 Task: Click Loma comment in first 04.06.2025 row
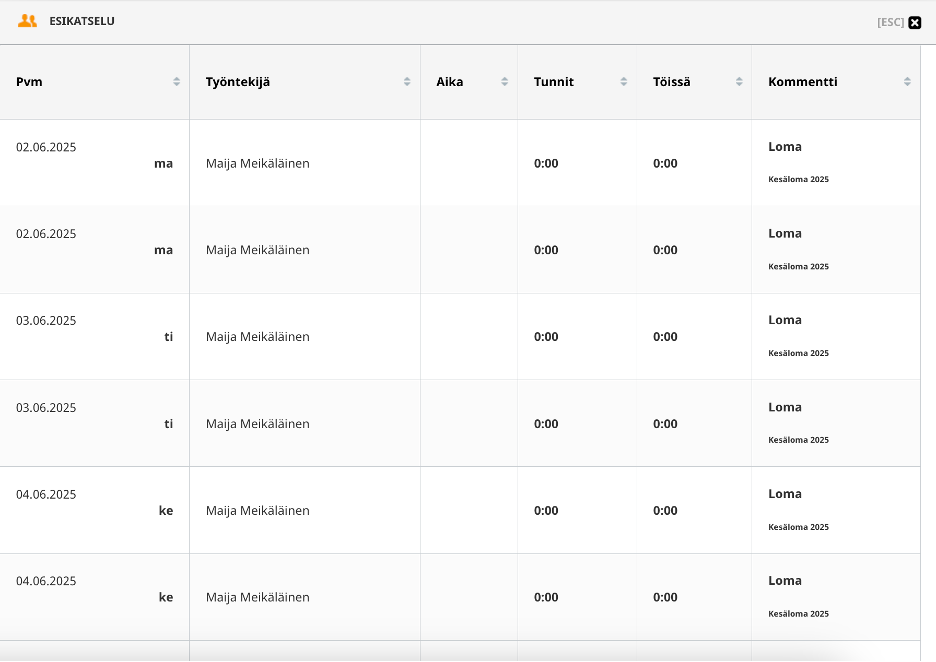click(785, 494)
